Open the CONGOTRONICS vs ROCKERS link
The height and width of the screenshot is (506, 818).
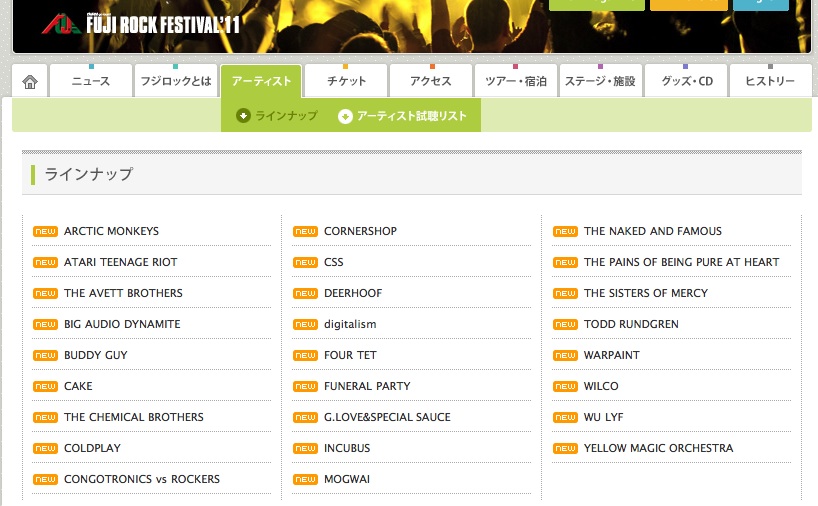(x=141, y=479)
